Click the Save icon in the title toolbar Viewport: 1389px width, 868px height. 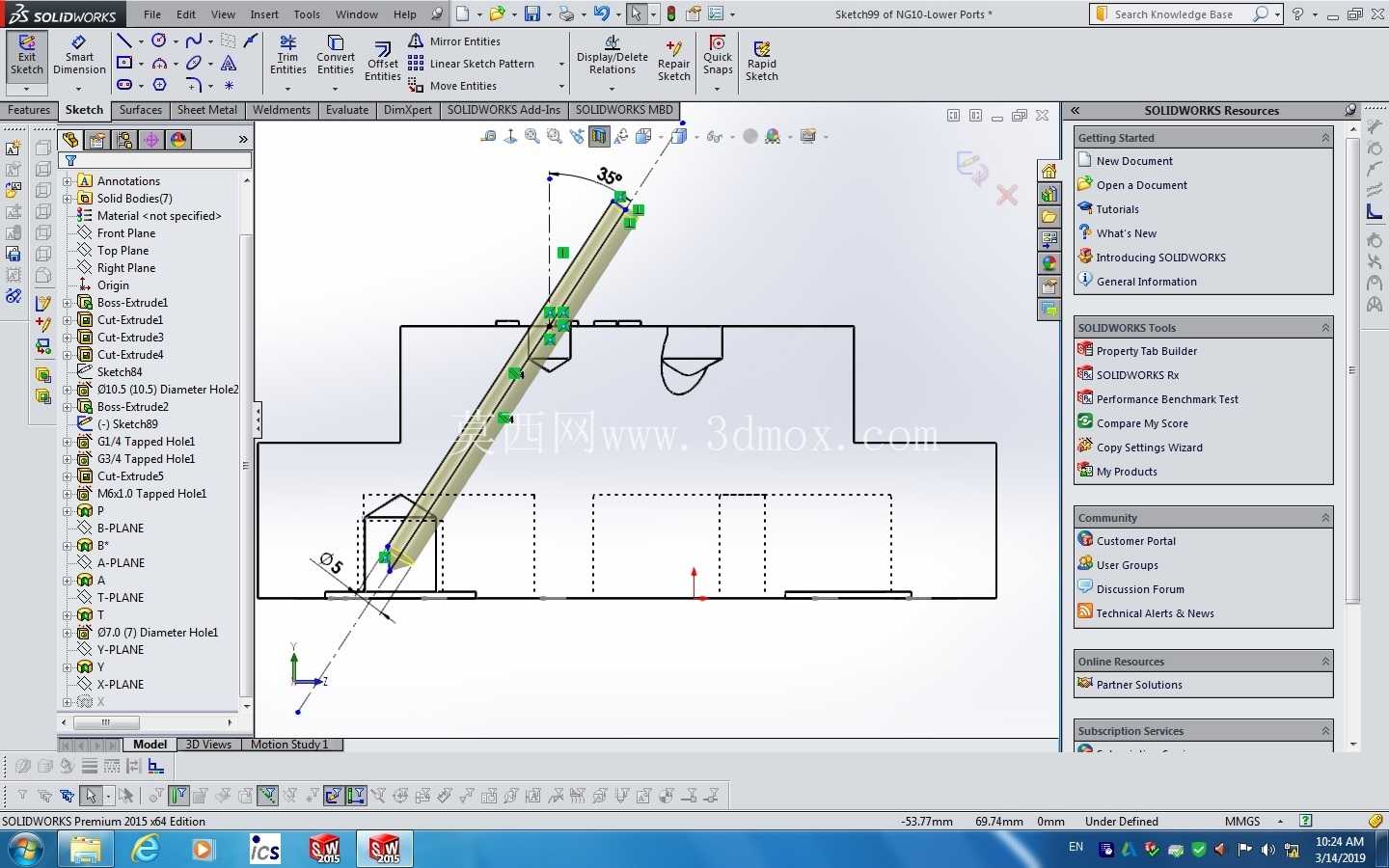(x=531, y=14)
